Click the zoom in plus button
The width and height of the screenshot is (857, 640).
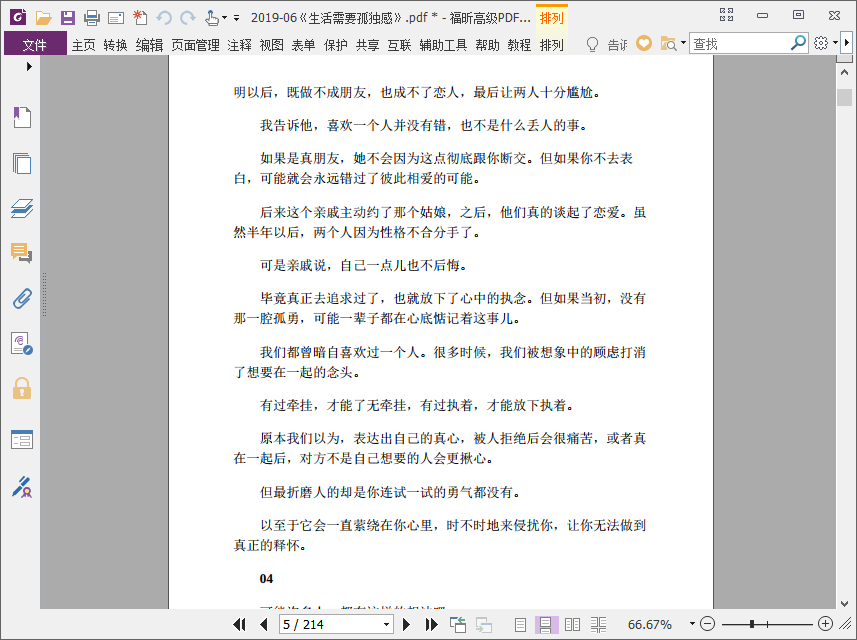point(825,624)
